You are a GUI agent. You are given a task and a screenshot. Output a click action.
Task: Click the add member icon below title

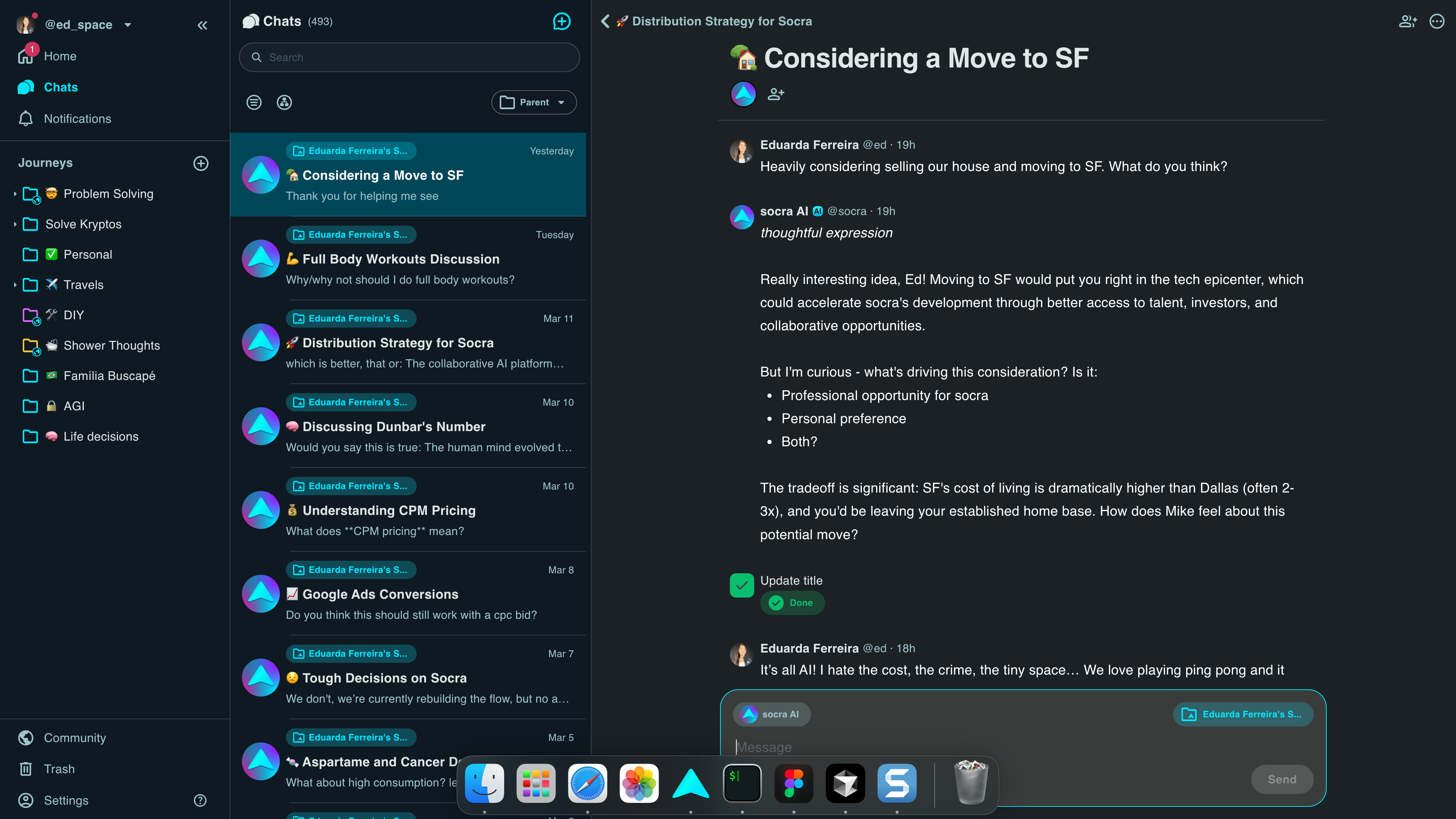click(x=775, y=94)
